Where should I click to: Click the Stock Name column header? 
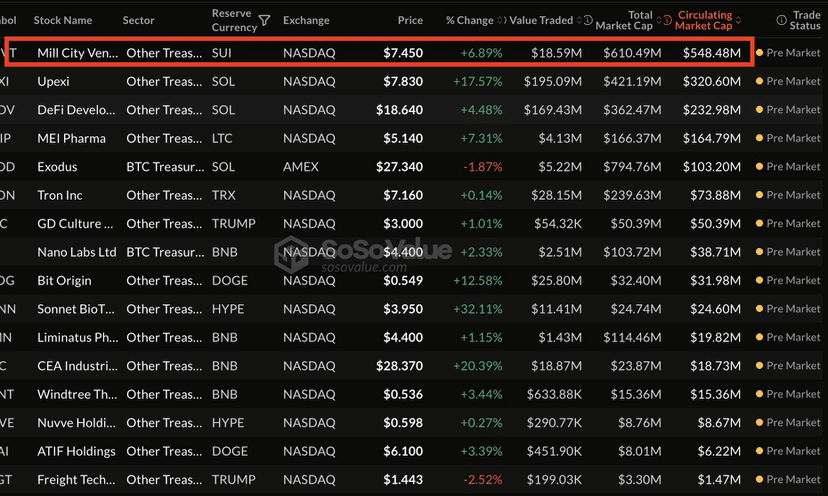pos(63,20)
